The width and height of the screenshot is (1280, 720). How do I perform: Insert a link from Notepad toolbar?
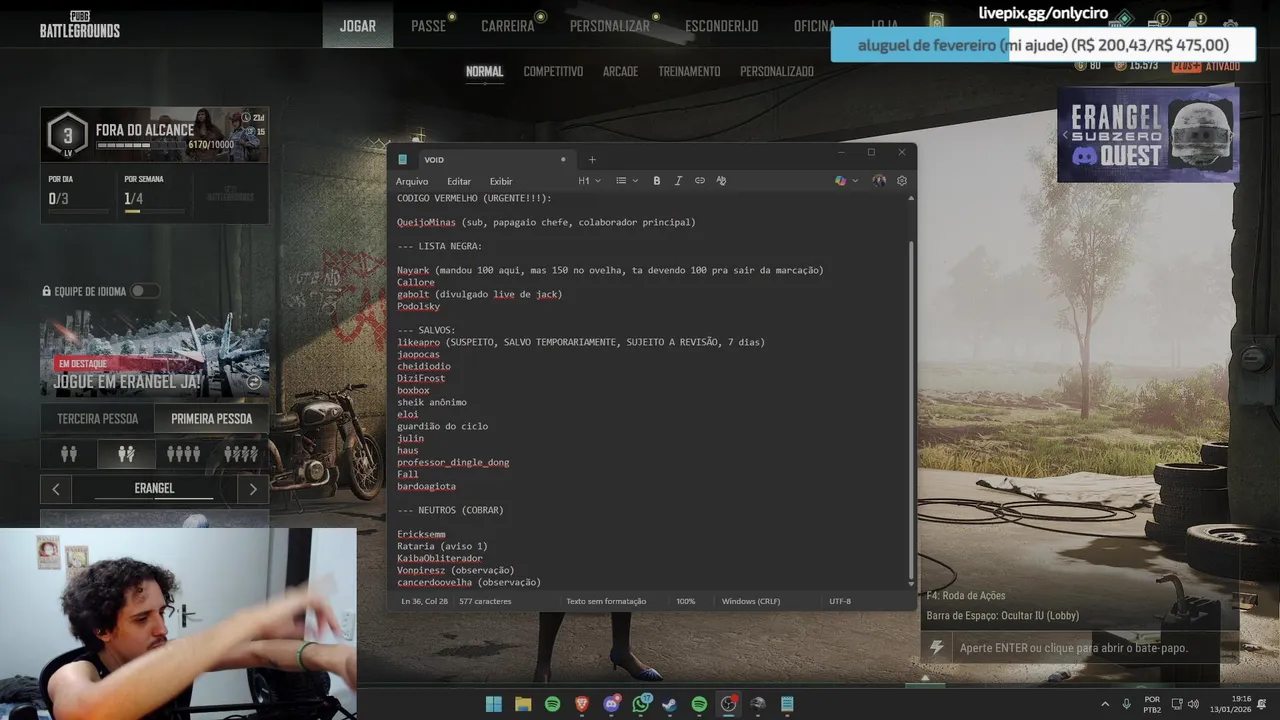[700, 181]
